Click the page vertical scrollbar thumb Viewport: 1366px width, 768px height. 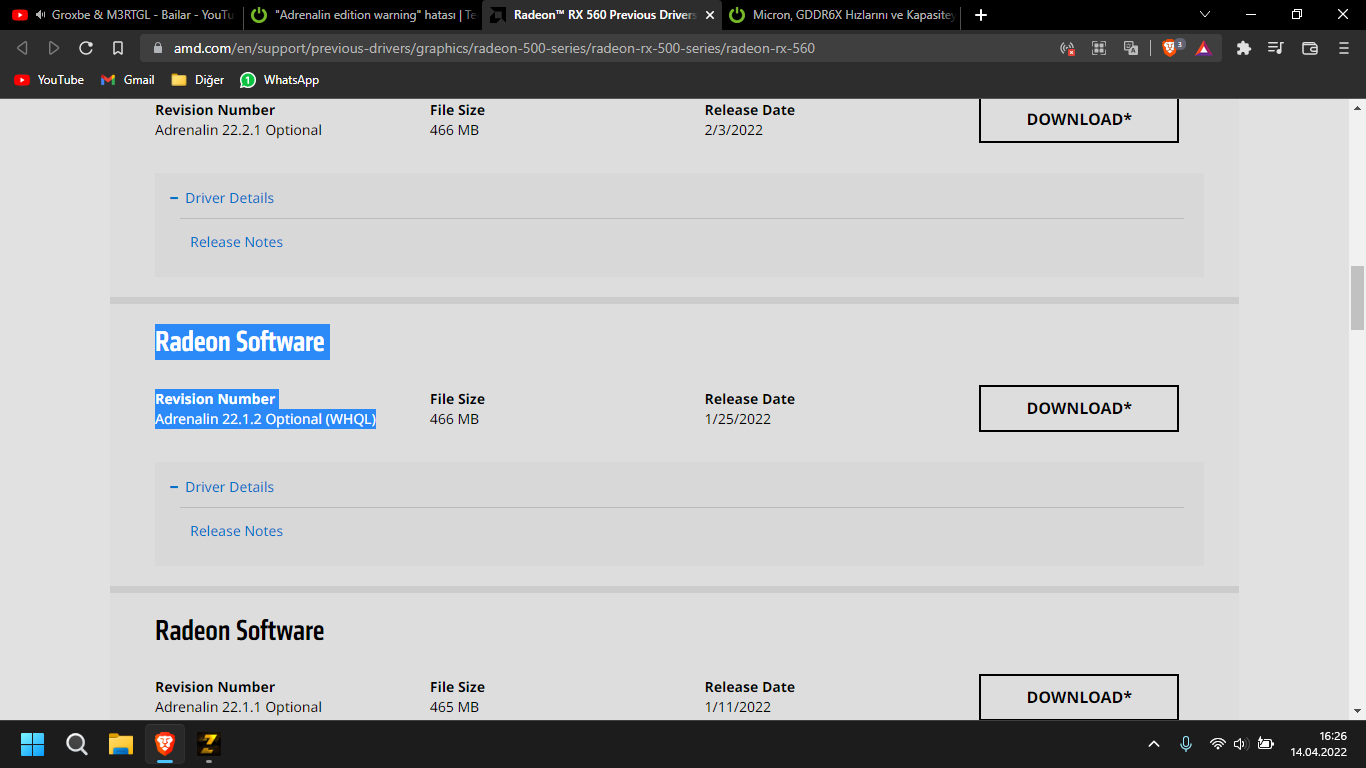click(x=1357, y=297)
